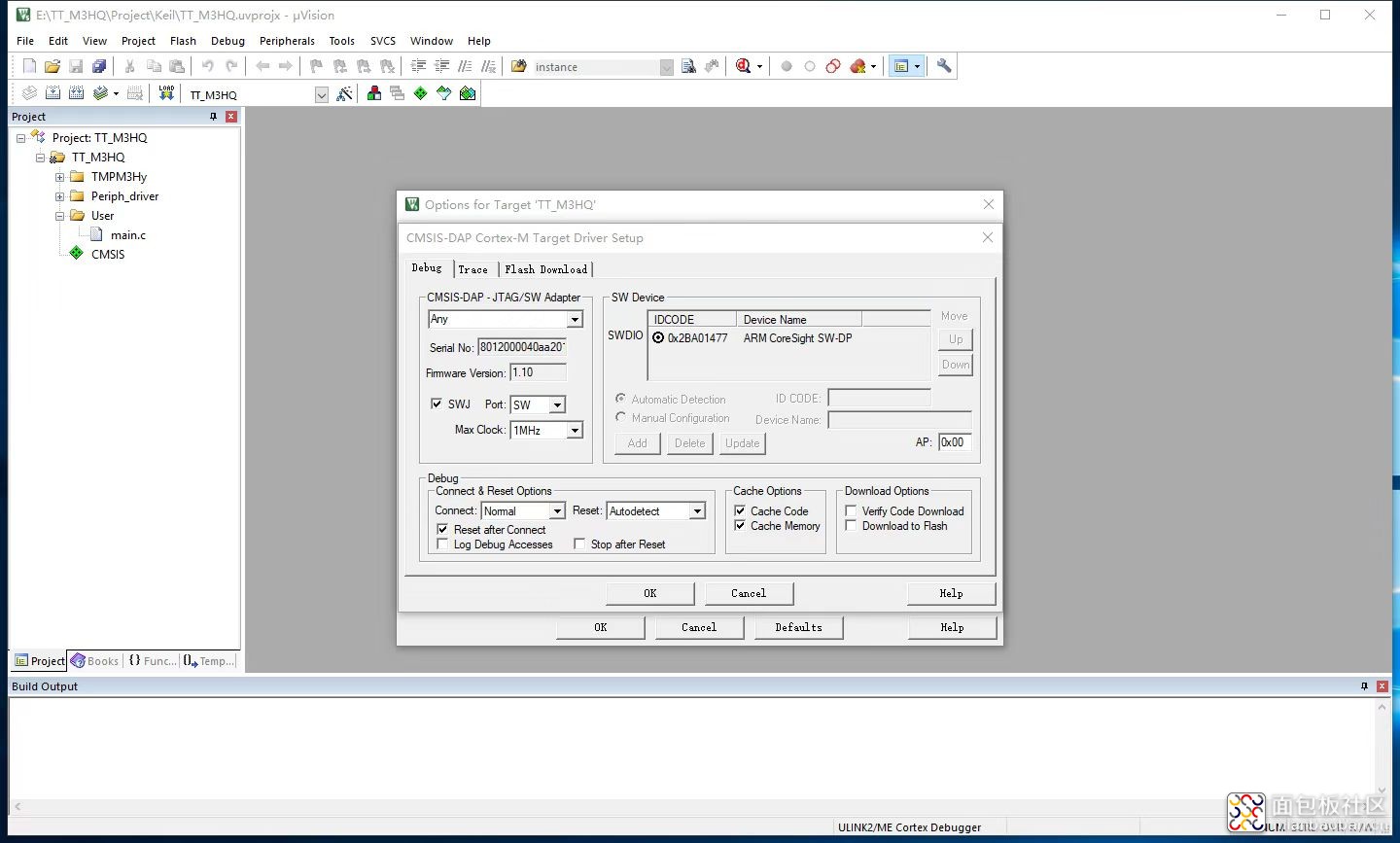Click the Save All icon
Image resolution: width=1400 pixels, height=843 pixels.
point(99,66)
